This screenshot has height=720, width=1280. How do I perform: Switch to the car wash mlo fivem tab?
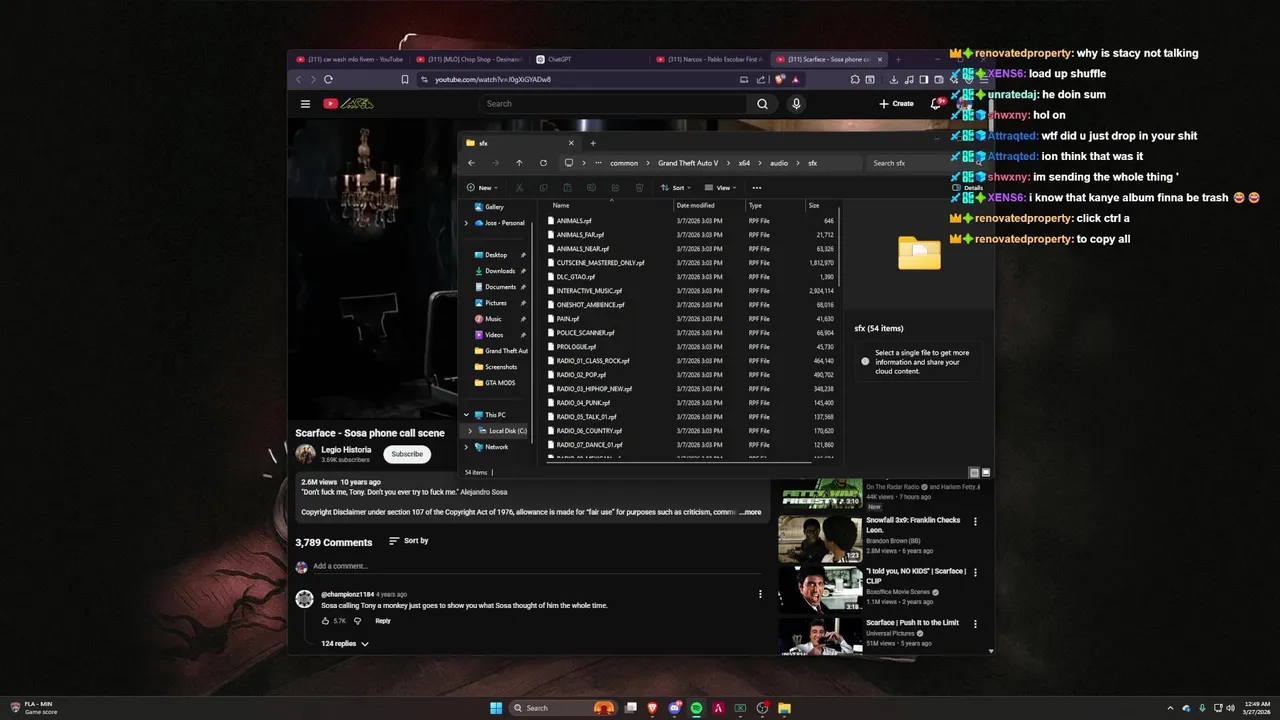coord(349,59)
